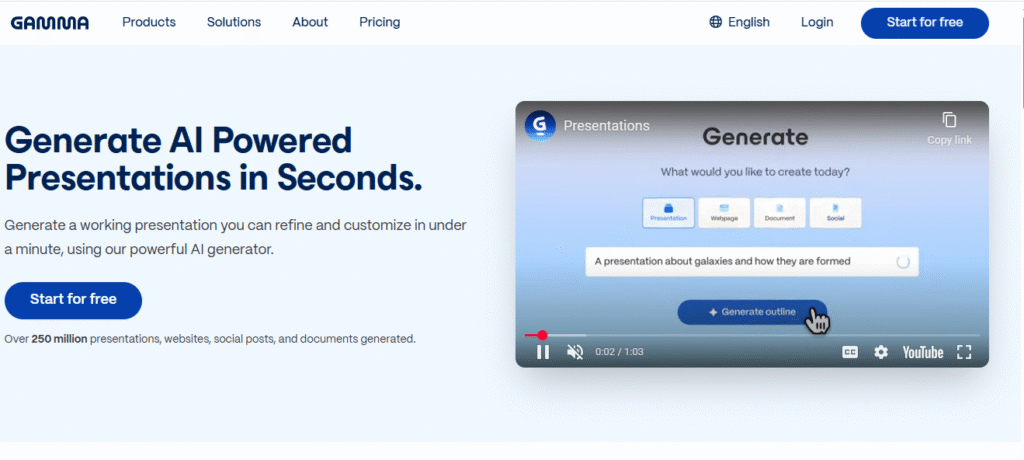Click the Login link
Screen dimensions: 1024x460
[x=817, y=22]
